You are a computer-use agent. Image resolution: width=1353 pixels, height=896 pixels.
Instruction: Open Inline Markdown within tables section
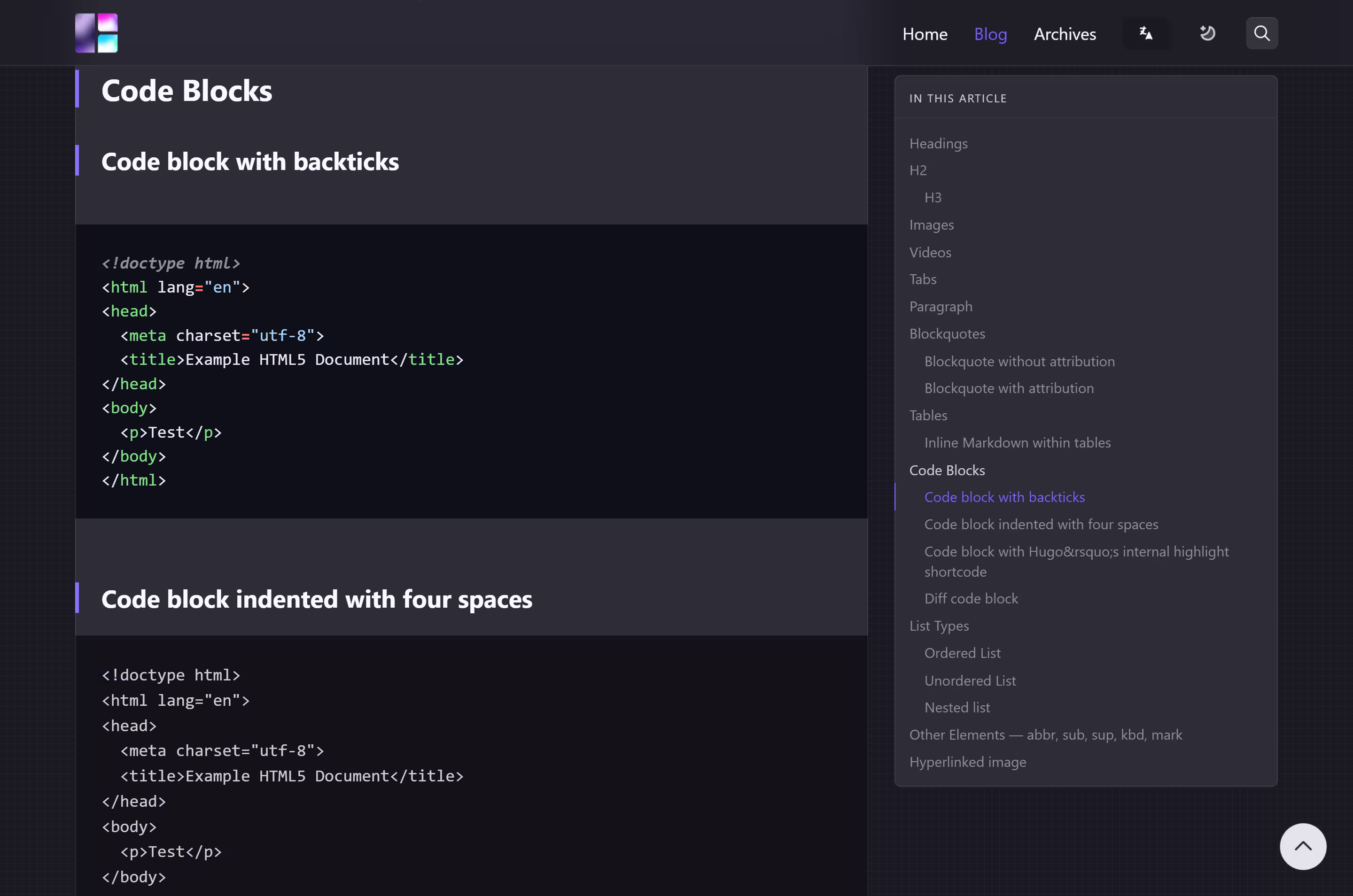[1017, 442]
